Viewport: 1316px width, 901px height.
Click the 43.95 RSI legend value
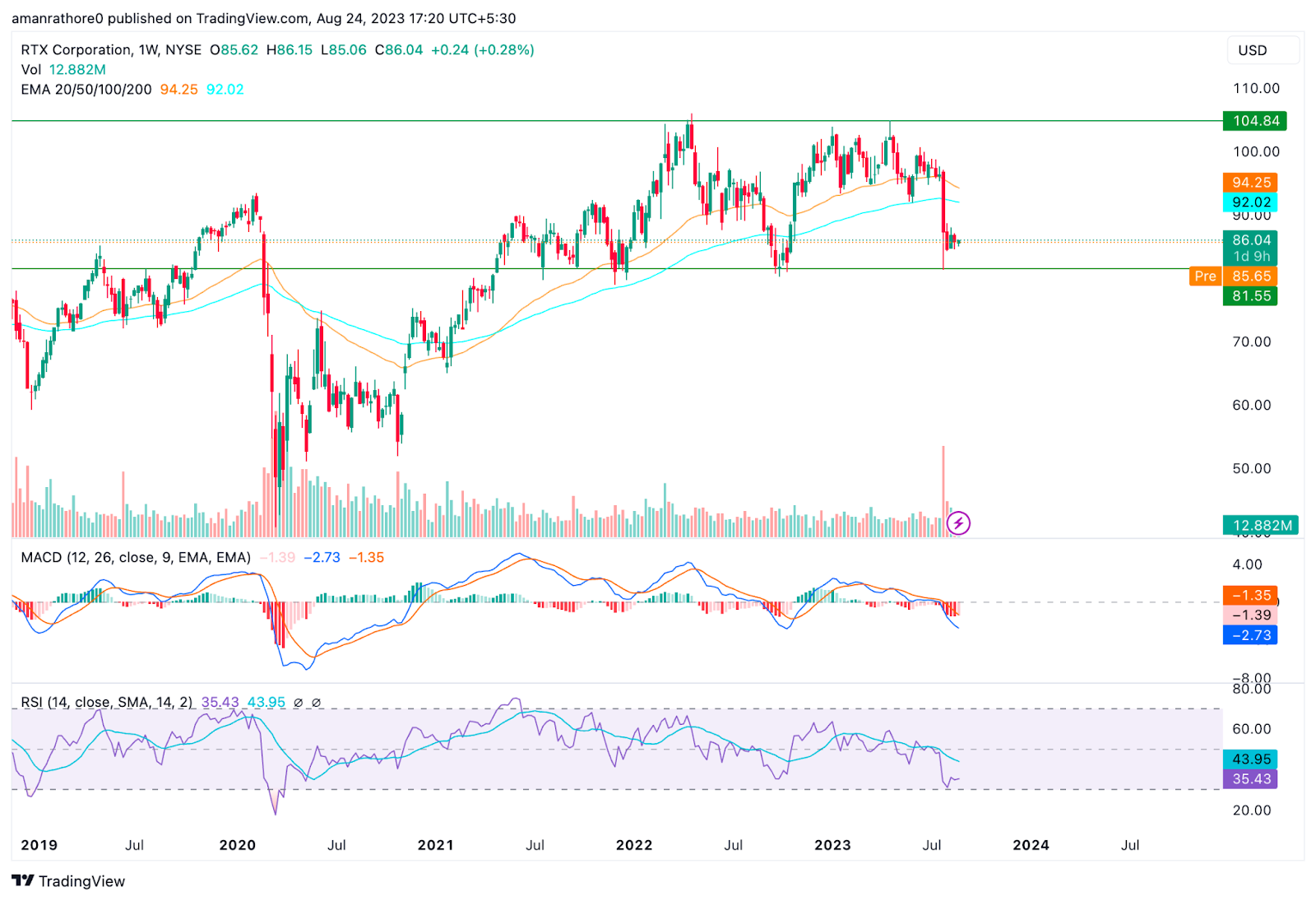266,703
